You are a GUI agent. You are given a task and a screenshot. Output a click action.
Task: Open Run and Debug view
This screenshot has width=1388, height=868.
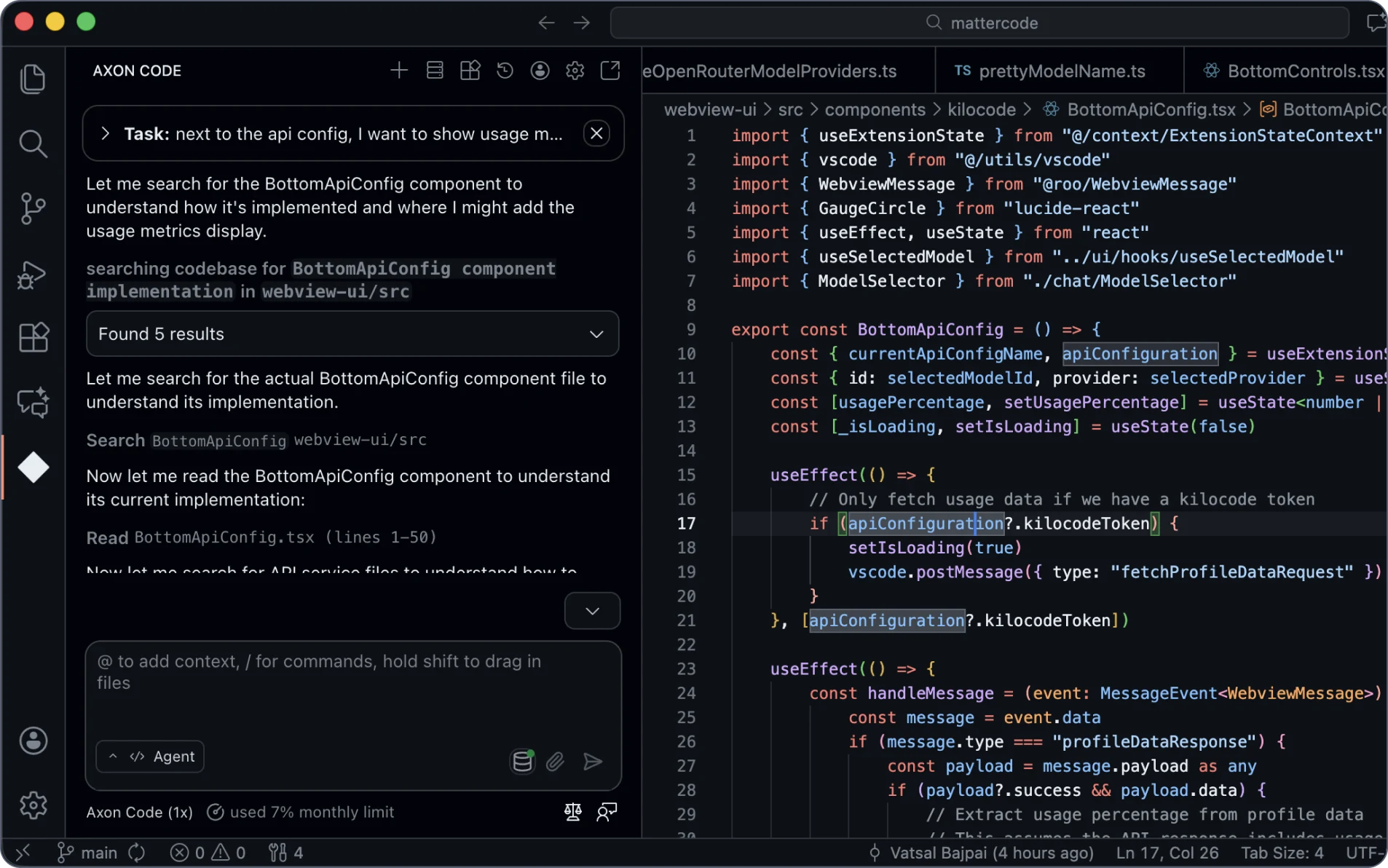(33, 275)
